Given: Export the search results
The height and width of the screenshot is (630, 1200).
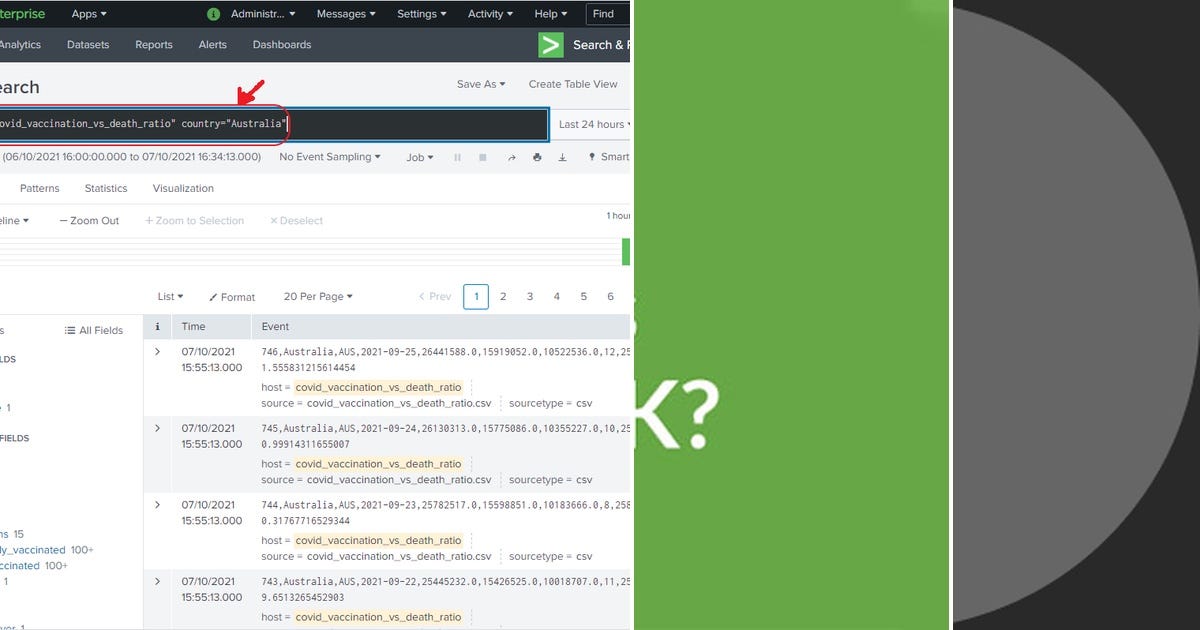Looking at the screenshot, I should [x=562, y=157].
